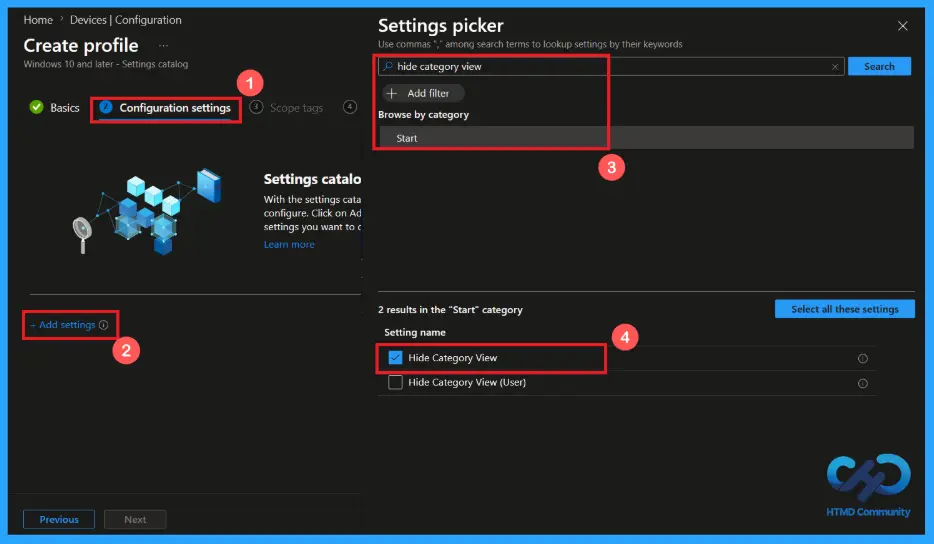Screen dimensions: 934x544
Task: Click info icon for Hide Category View (User)
Action: pyautogui.click(x=862, y=383)
